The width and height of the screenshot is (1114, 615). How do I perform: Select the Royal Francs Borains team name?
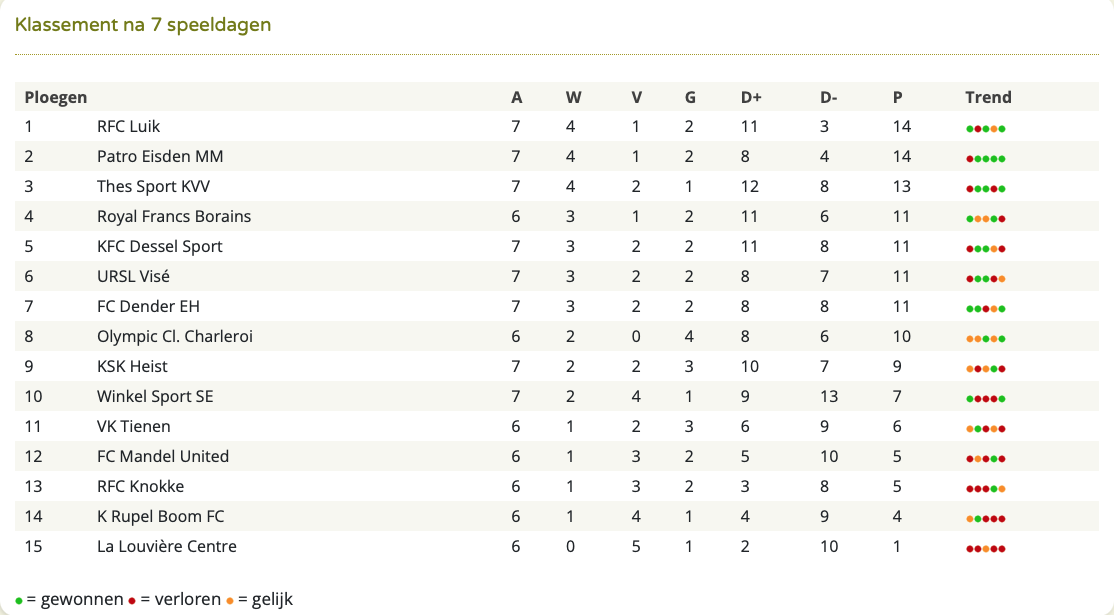pyautogui.click(x=174, y=216)
